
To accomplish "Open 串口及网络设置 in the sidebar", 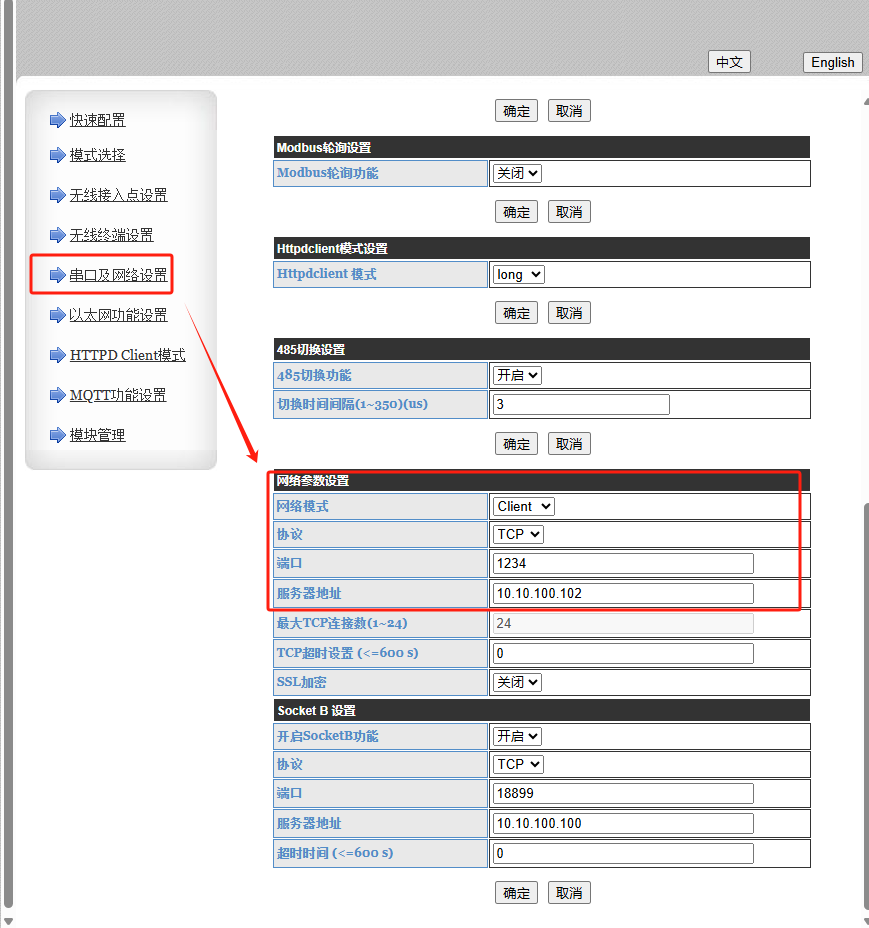I will [x=118, y=275].
